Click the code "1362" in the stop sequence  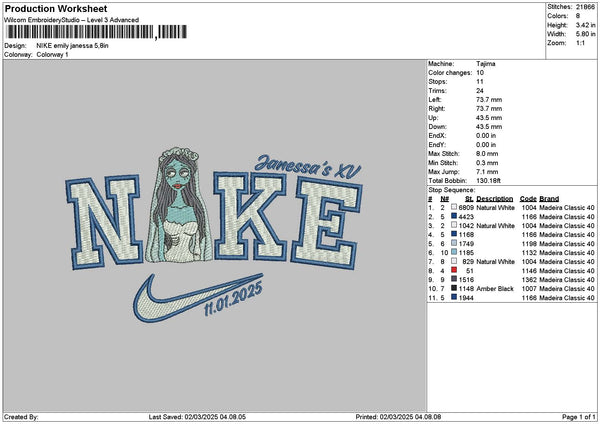click(x=529, y=280)
